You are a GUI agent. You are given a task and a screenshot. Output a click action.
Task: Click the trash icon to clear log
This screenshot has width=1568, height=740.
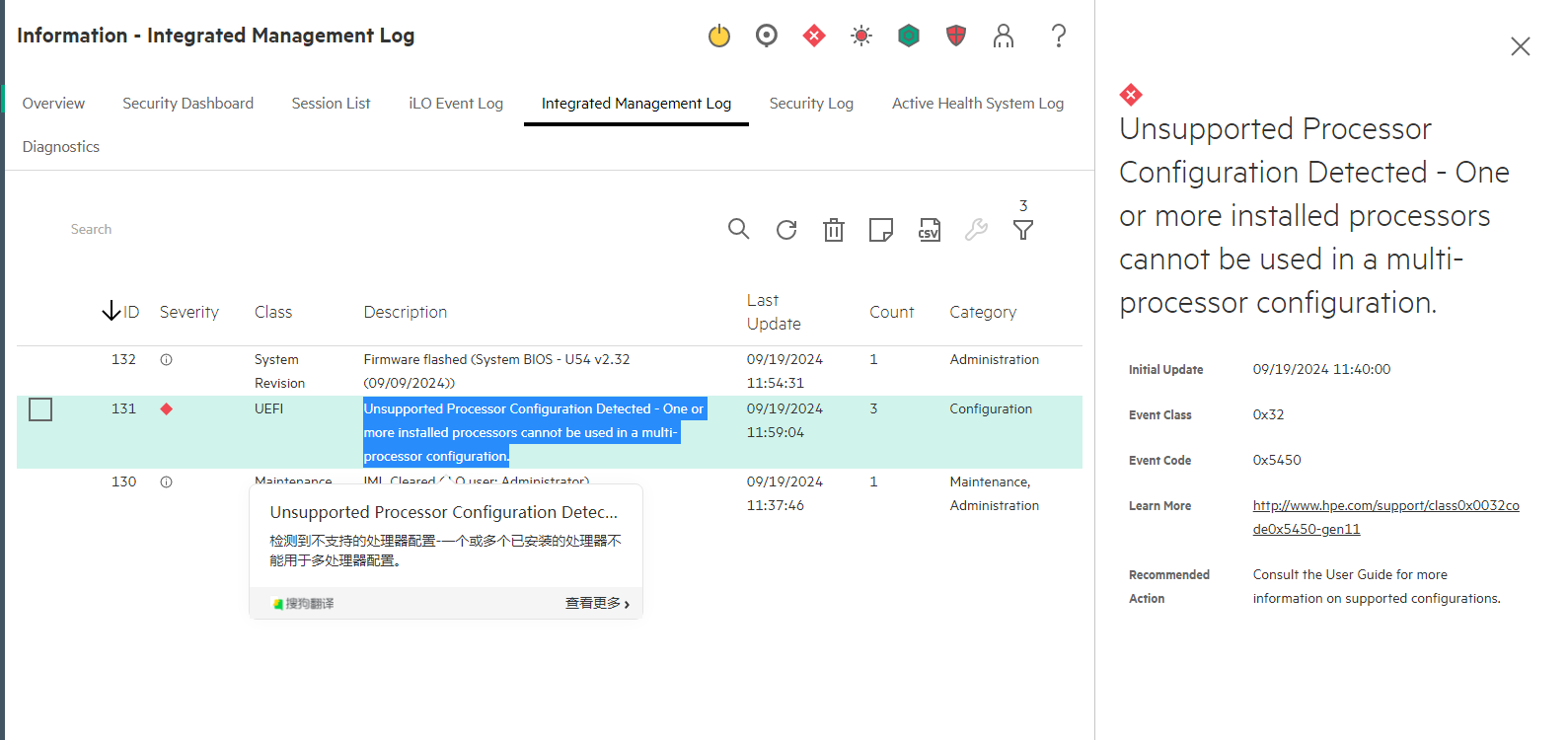pyautogui.click(x=834, y=230)
